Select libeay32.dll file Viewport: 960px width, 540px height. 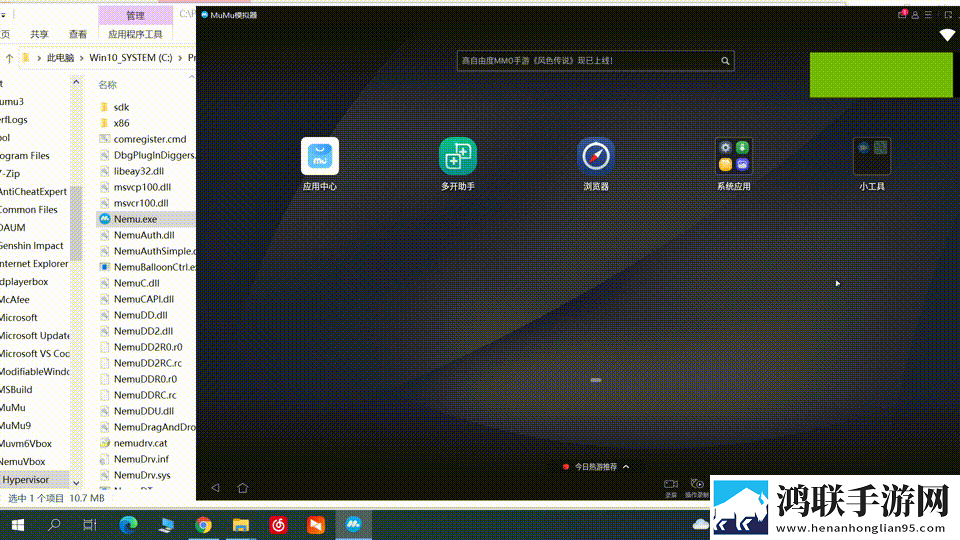(x=138, y=171)
